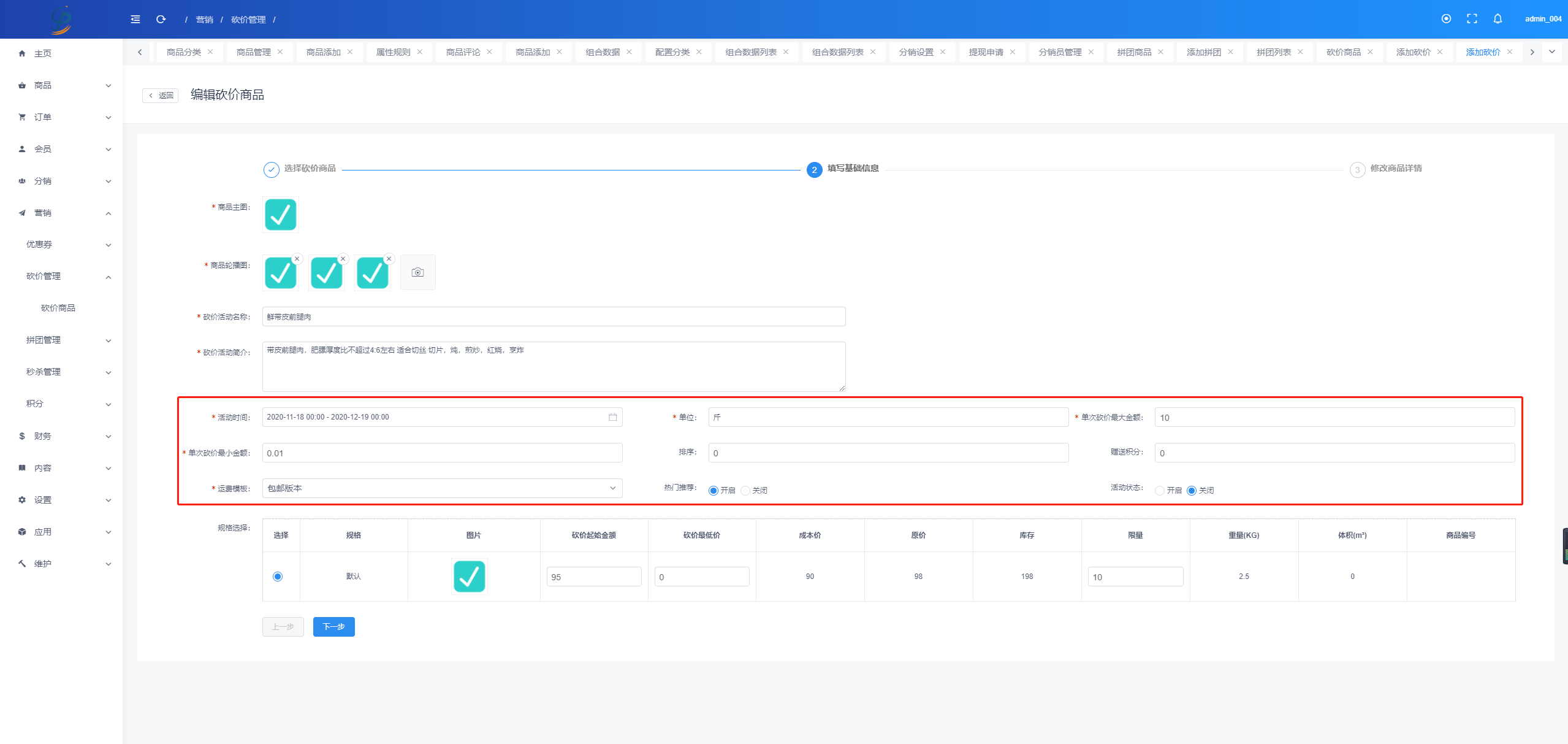Set 热门推荐 to 关闭

tap(745, 491)
